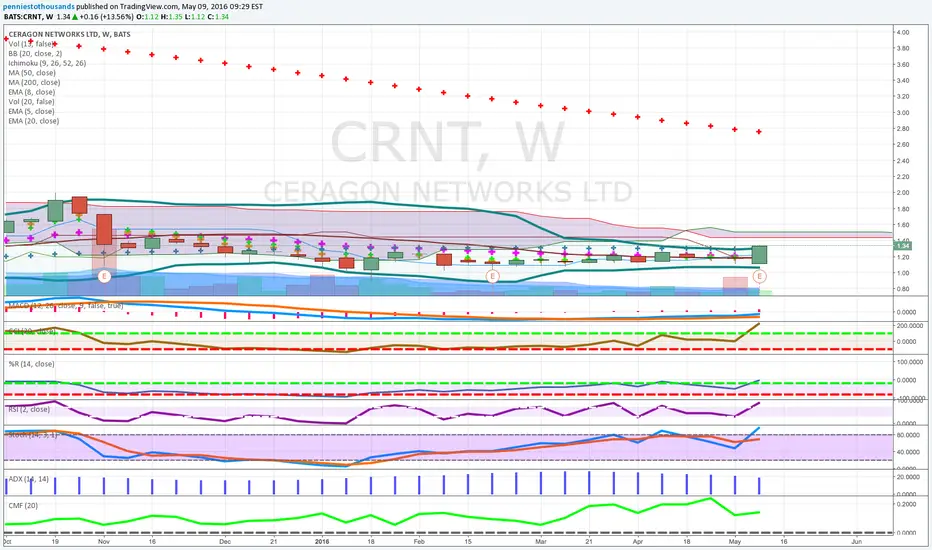Select the EMA (5, close) indicator legend
The width and height of the screenshot is (932, 550).
pos(32,111)
